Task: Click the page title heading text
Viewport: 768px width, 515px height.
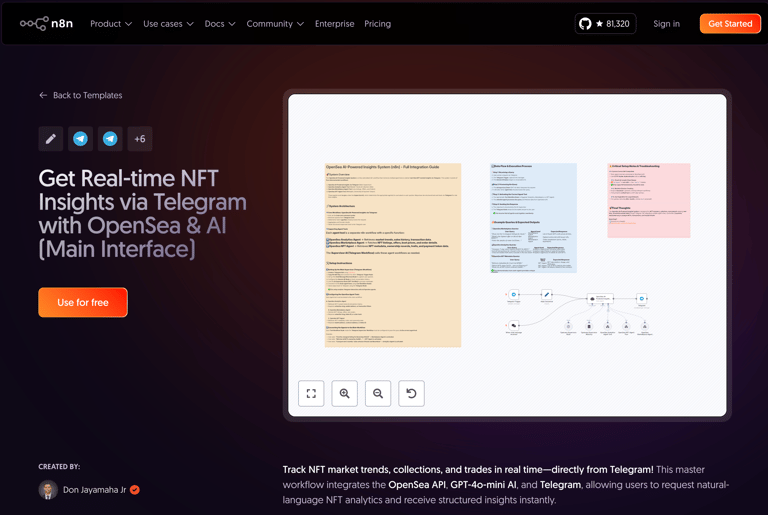Action: point(143,214)
